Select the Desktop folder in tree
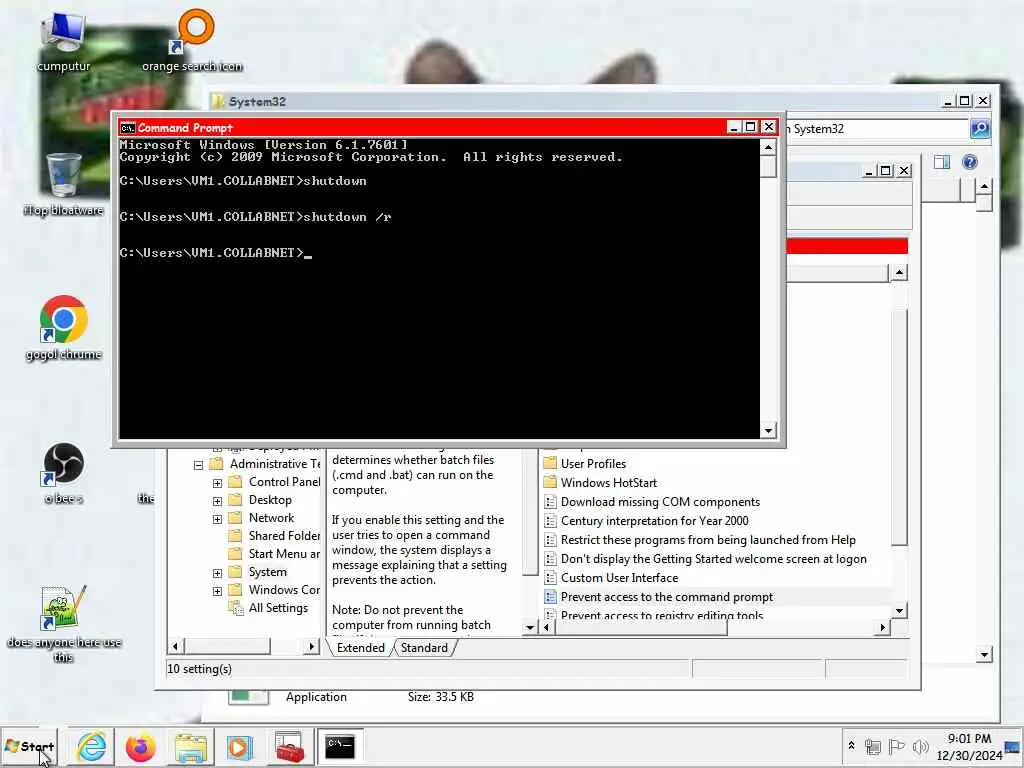Screen dimensions: 1024x768 coord(260,500)
